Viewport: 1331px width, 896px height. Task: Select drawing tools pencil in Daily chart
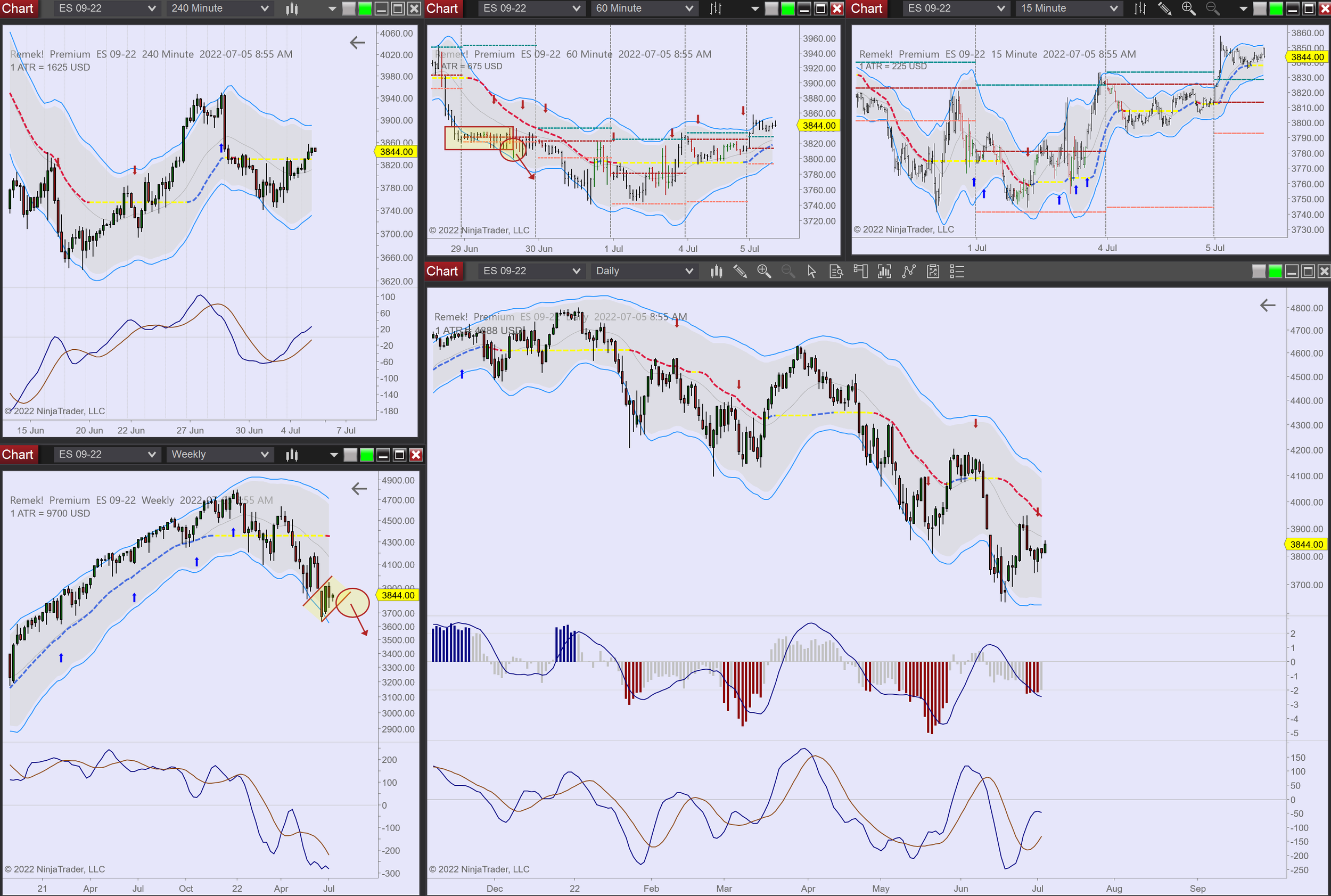pyautogui.click(x=740, y=272)
